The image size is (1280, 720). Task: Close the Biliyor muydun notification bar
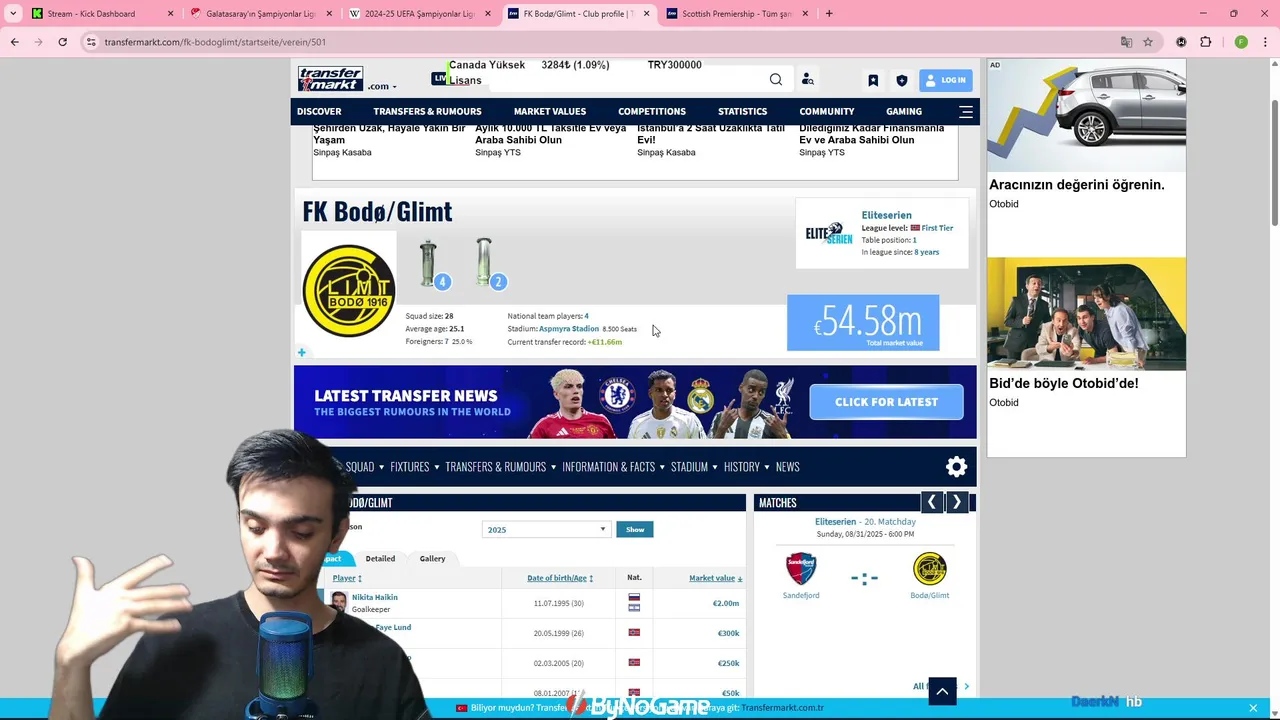(x=1253, y=708)
